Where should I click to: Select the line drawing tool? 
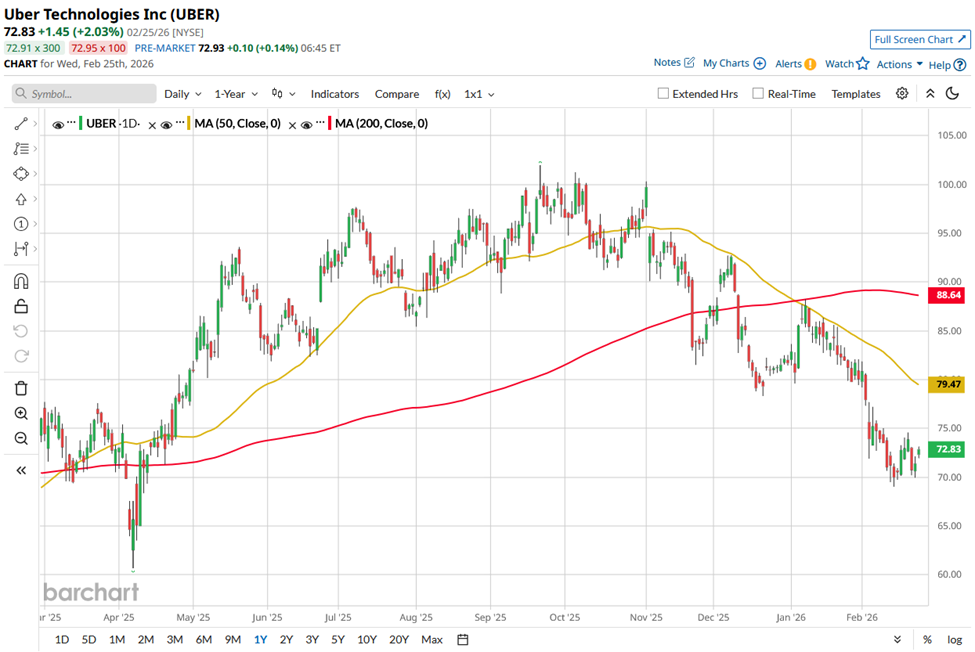(20, 124)
